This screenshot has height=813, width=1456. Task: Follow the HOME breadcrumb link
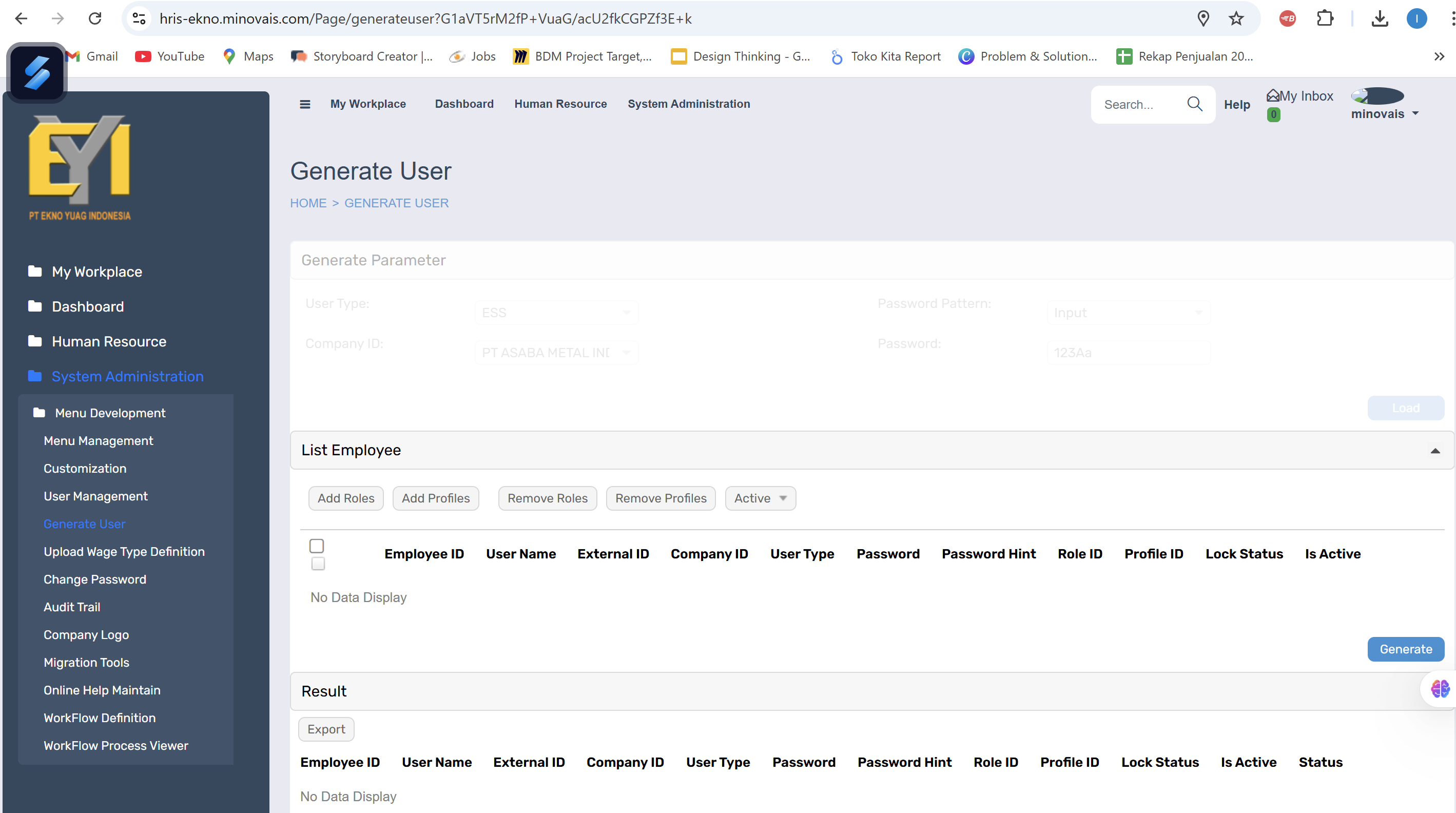308,203
